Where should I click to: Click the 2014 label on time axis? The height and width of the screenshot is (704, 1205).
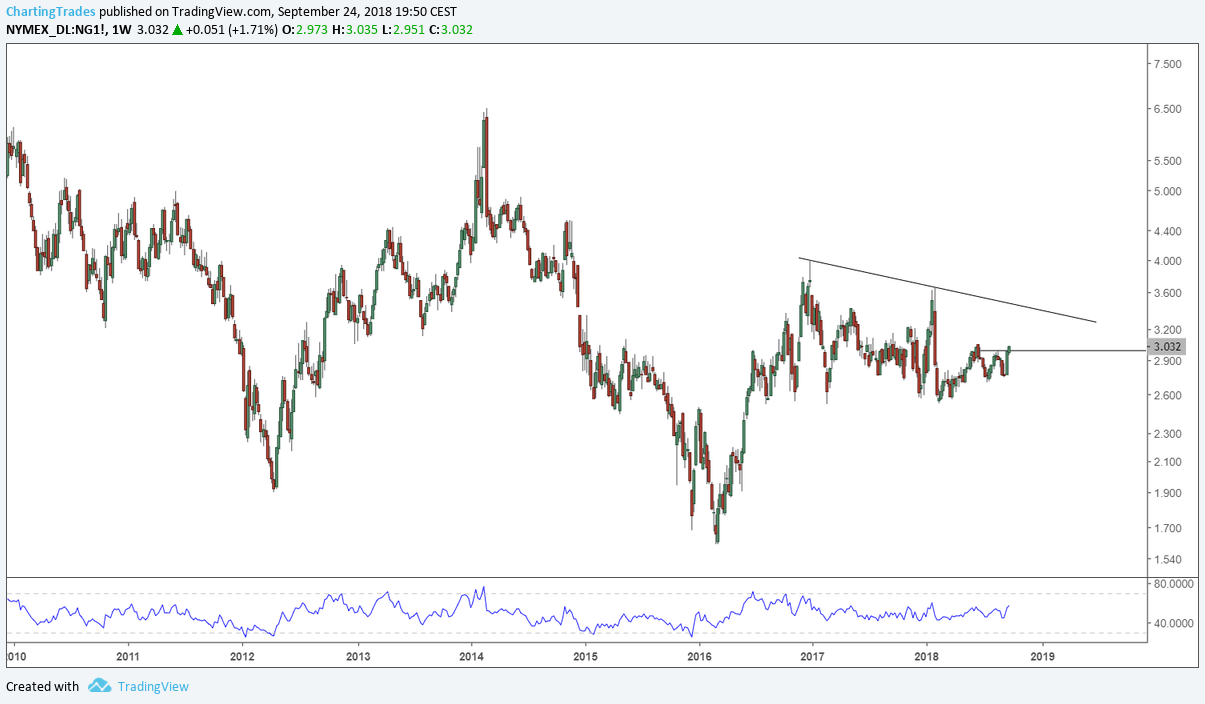[x=472, y=657]
